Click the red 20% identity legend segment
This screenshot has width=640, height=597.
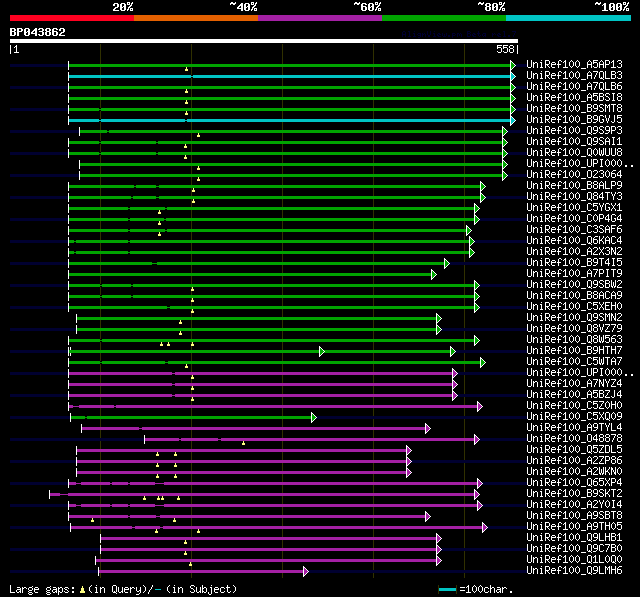pos(72,18)
